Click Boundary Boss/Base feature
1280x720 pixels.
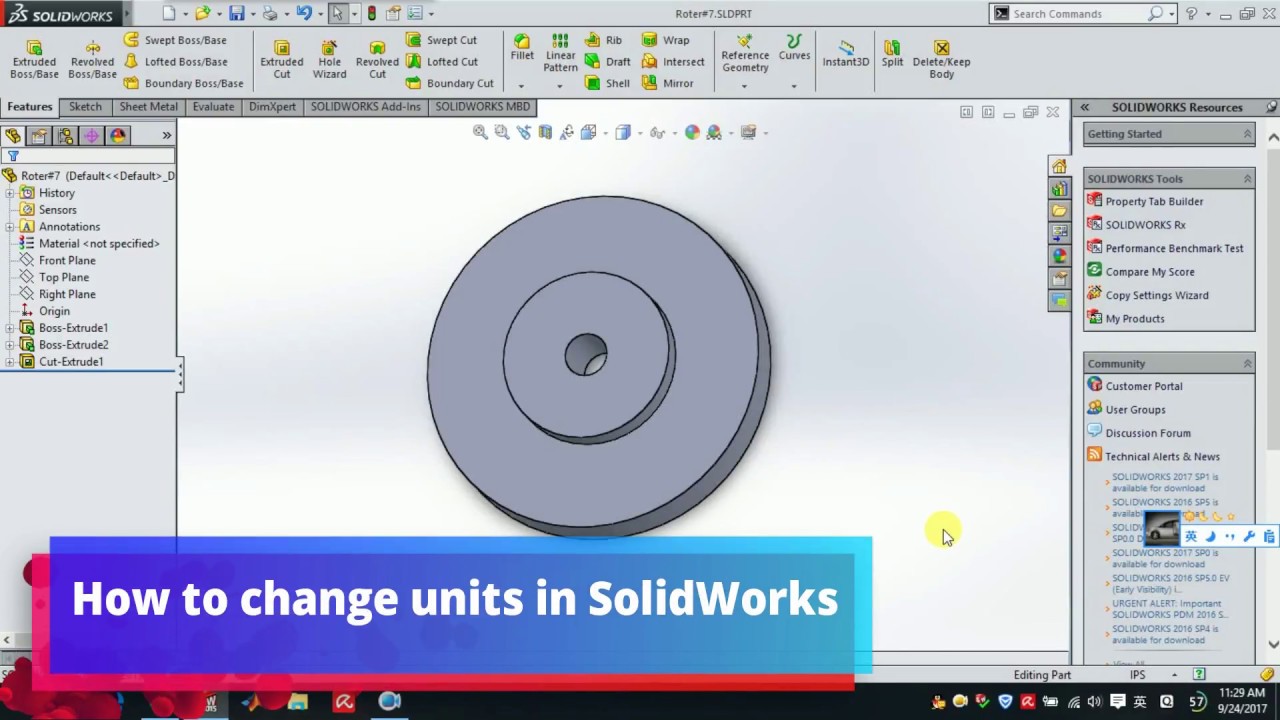[x=183, y=83]
